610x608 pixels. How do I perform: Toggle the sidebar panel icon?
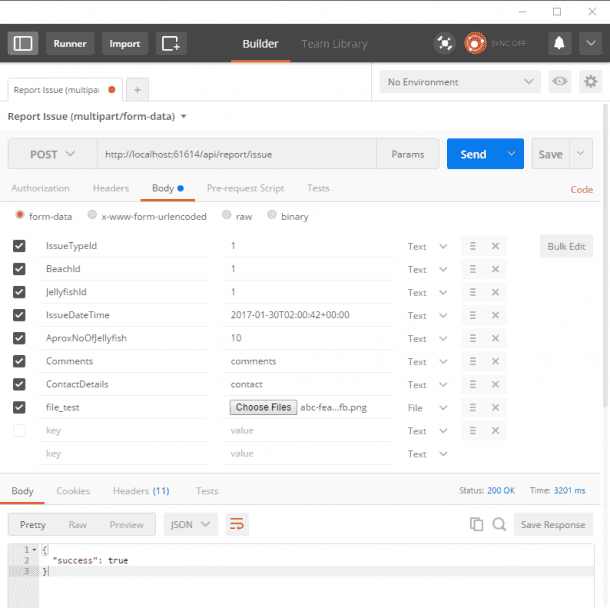[x=23, y=43]
